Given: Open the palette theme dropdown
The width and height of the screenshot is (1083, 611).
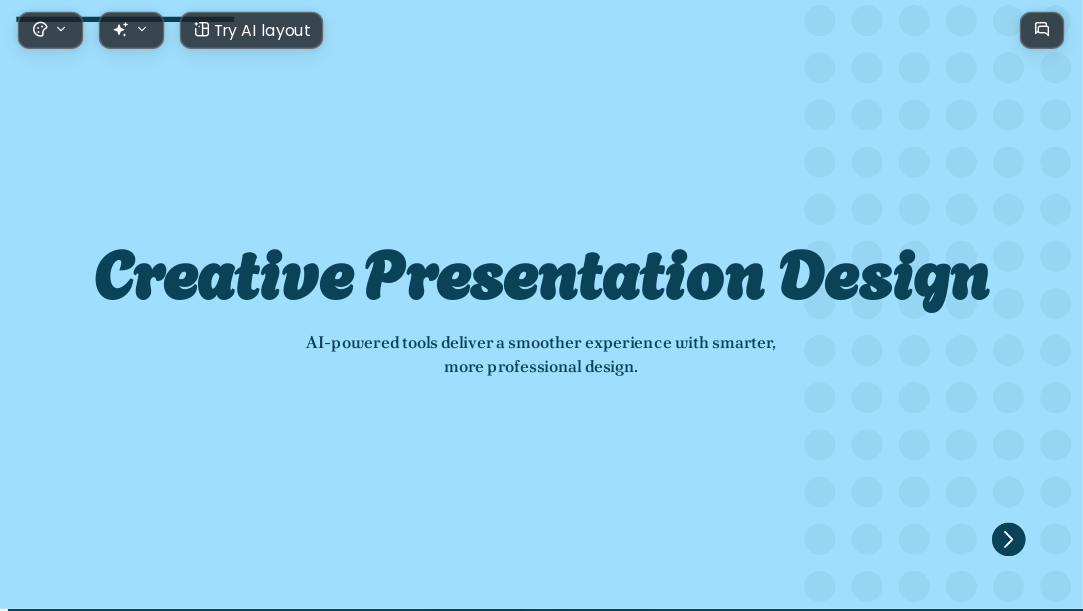Looking at the screenshot, I should coord(50,30).
